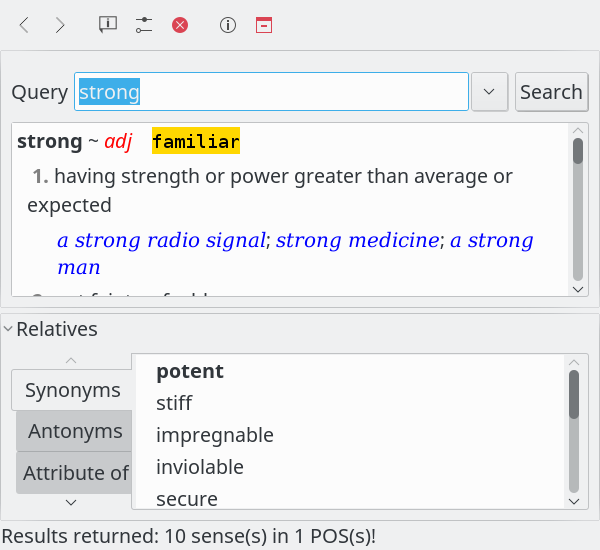
Task: Click the red circle X icon
Action: 180,25
